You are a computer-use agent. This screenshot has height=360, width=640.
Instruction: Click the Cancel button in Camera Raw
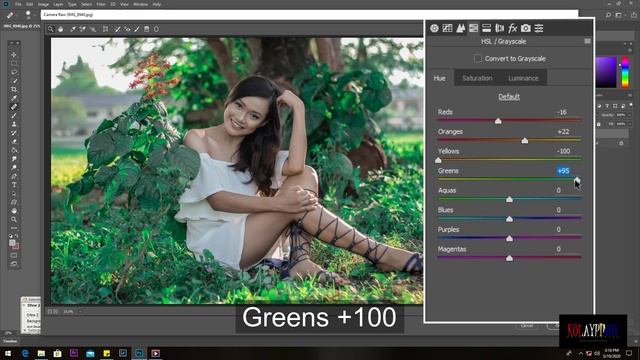(x=527, y=325)
